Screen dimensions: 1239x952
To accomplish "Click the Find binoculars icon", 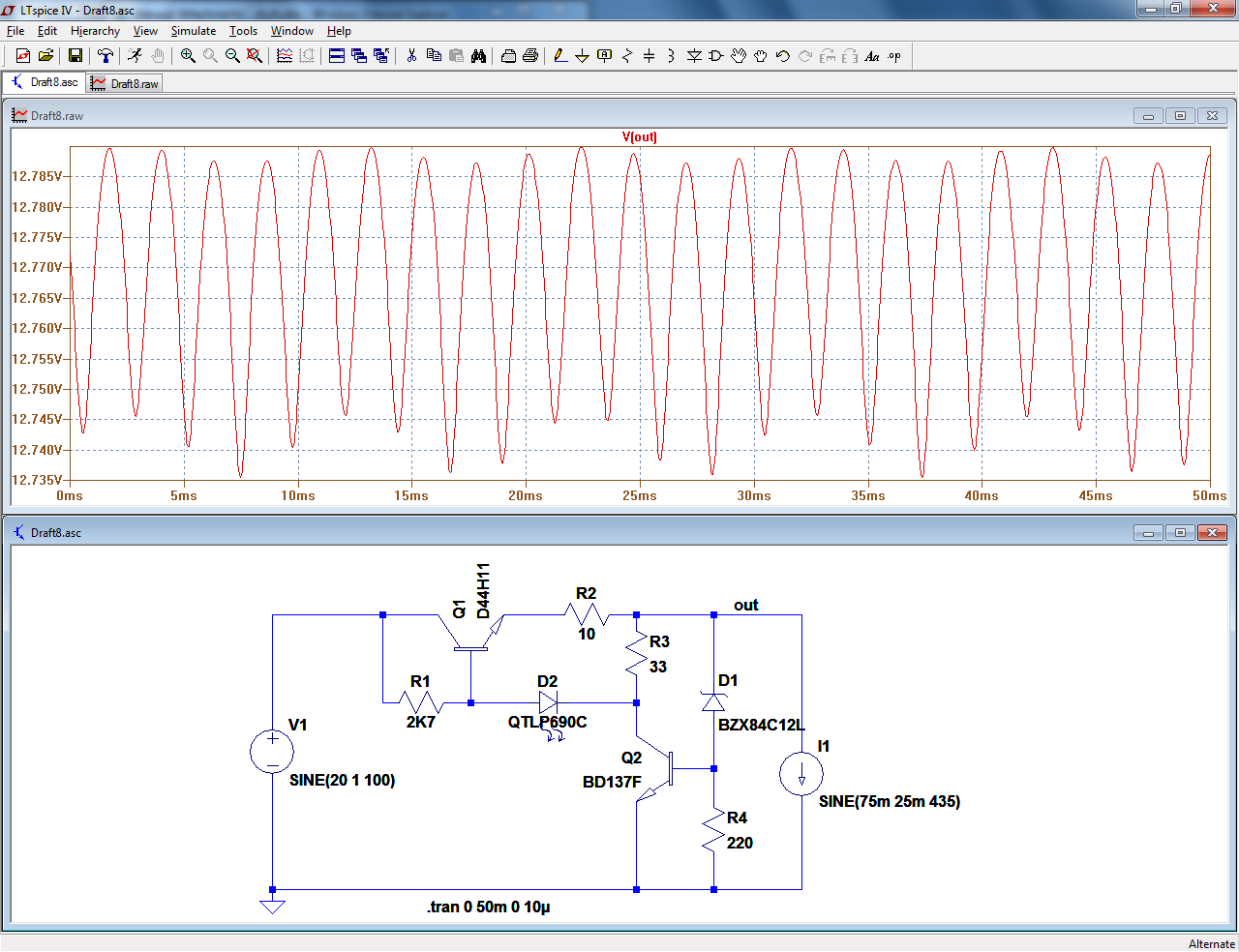I will click(478, 56).
